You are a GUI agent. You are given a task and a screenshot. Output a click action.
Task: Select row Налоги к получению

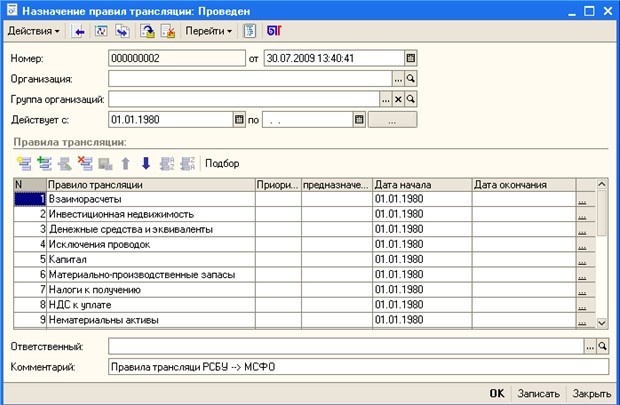pos(304,290)
